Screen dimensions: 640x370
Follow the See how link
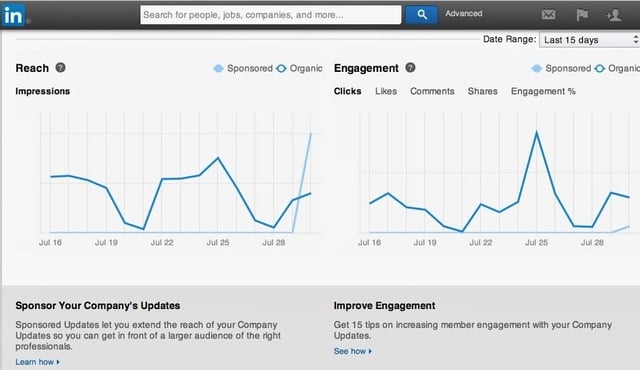click(353, 351)
